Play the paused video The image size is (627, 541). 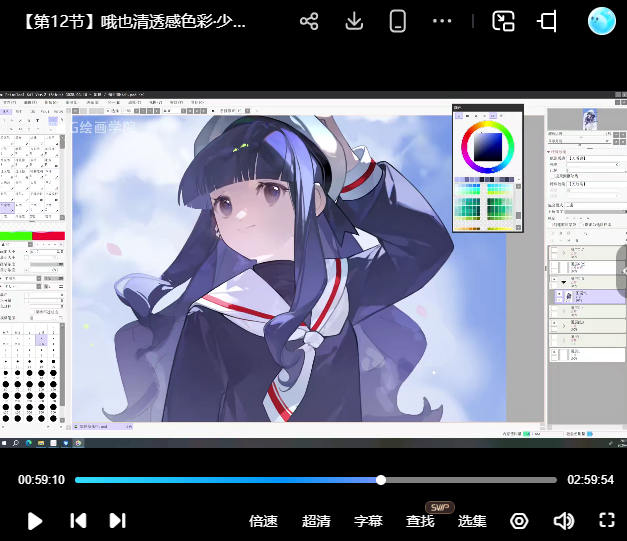pyautogui.click(x=35, y=521)
